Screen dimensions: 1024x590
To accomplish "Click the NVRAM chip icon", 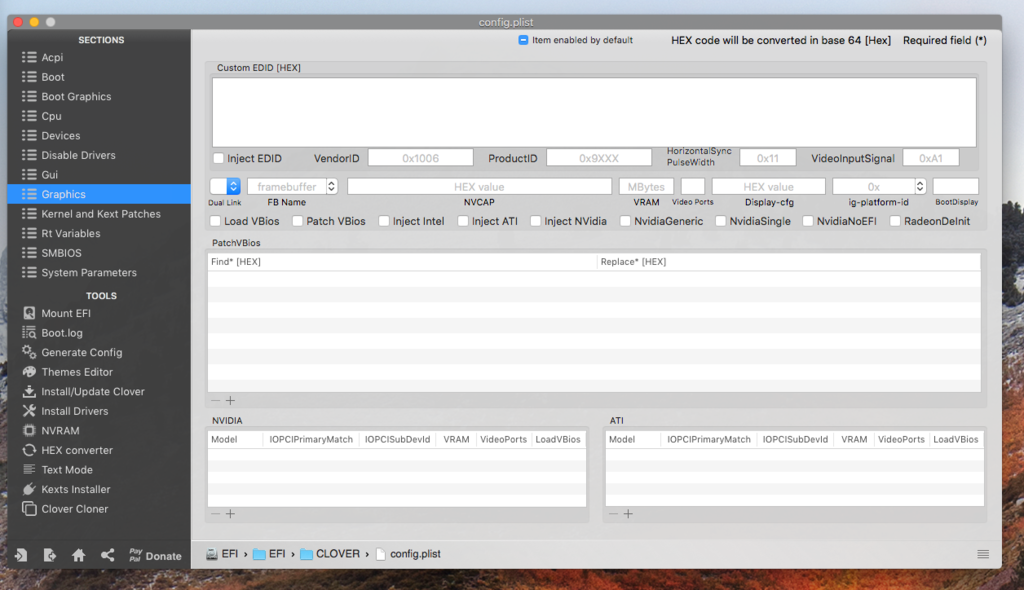I will tap(29, 431).
